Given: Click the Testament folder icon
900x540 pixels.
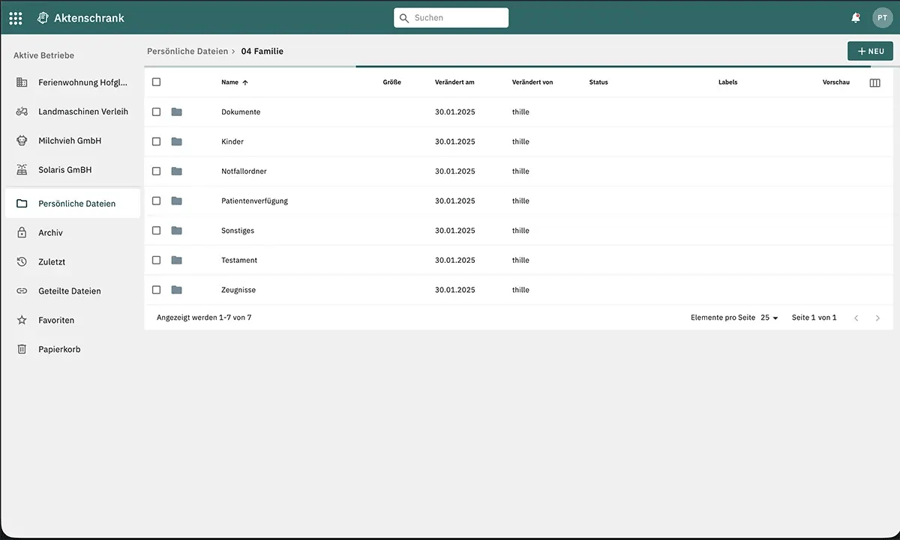Looking at the screenshot, I should [177, 260].
